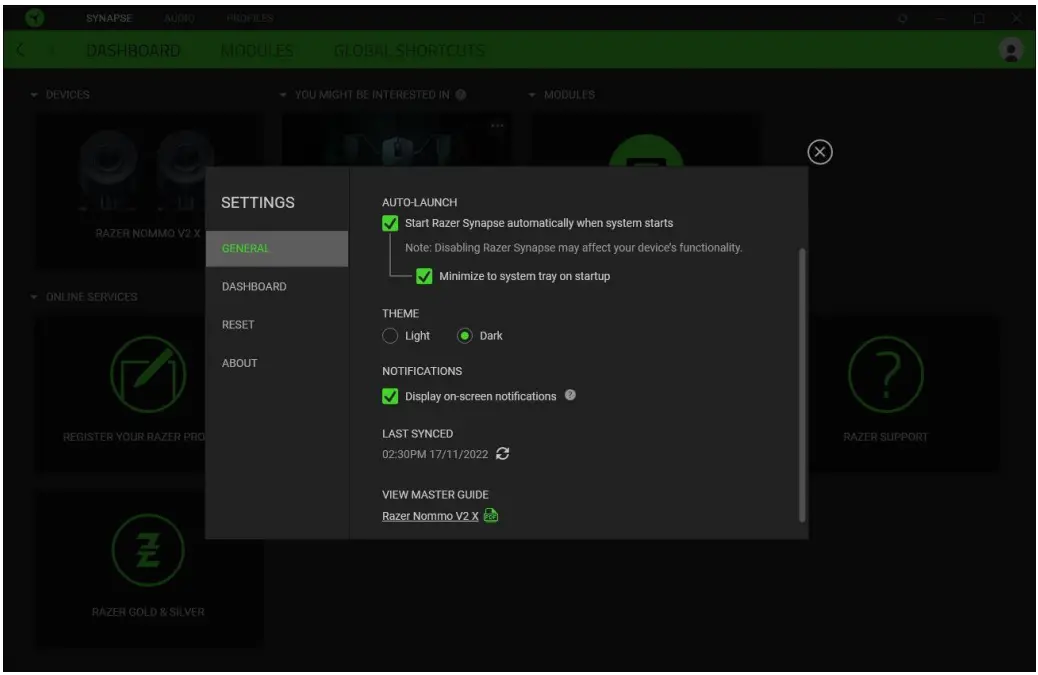Screen dimensions: 1038x675
Task: Collapse the Devices section arrow
Action: coord(35,95)
